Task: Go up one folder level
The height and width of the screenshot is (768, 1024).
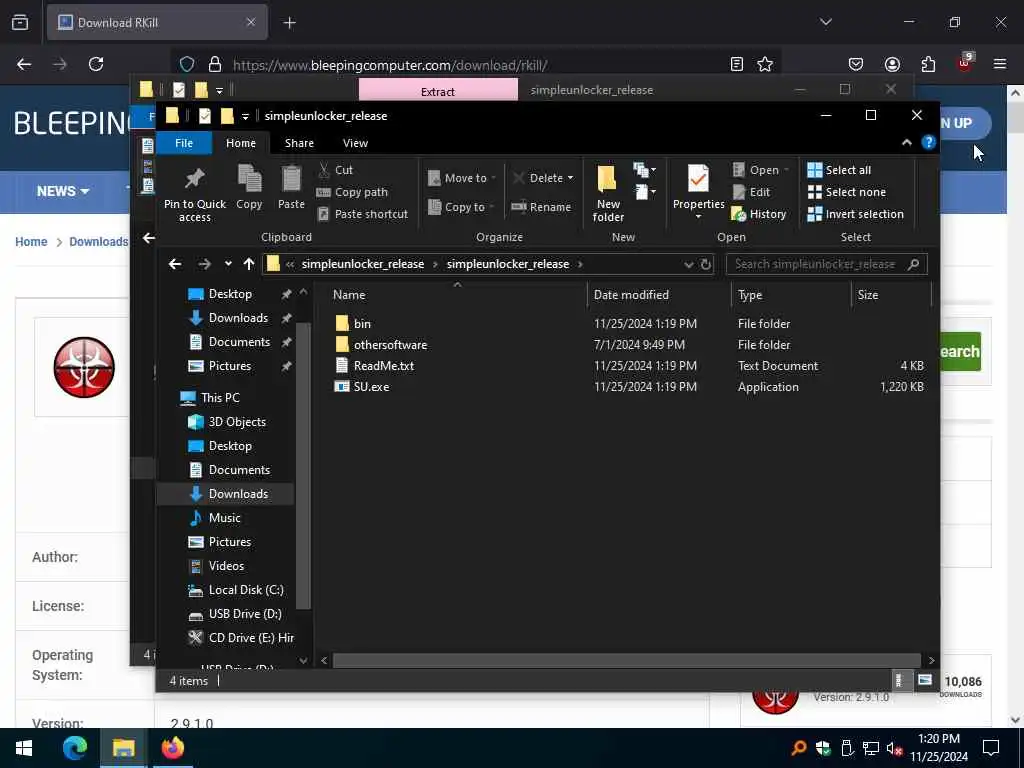Action: (x=249, y=264)
